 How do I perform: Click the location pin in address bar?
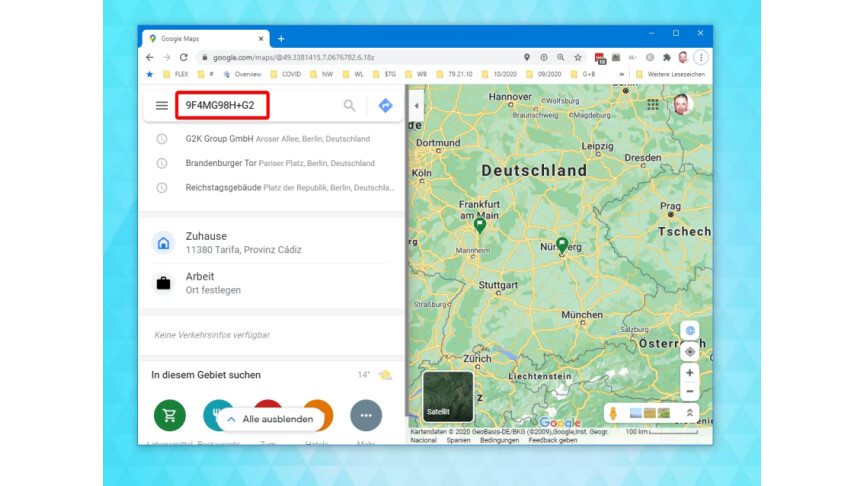(x=527, y=57)
